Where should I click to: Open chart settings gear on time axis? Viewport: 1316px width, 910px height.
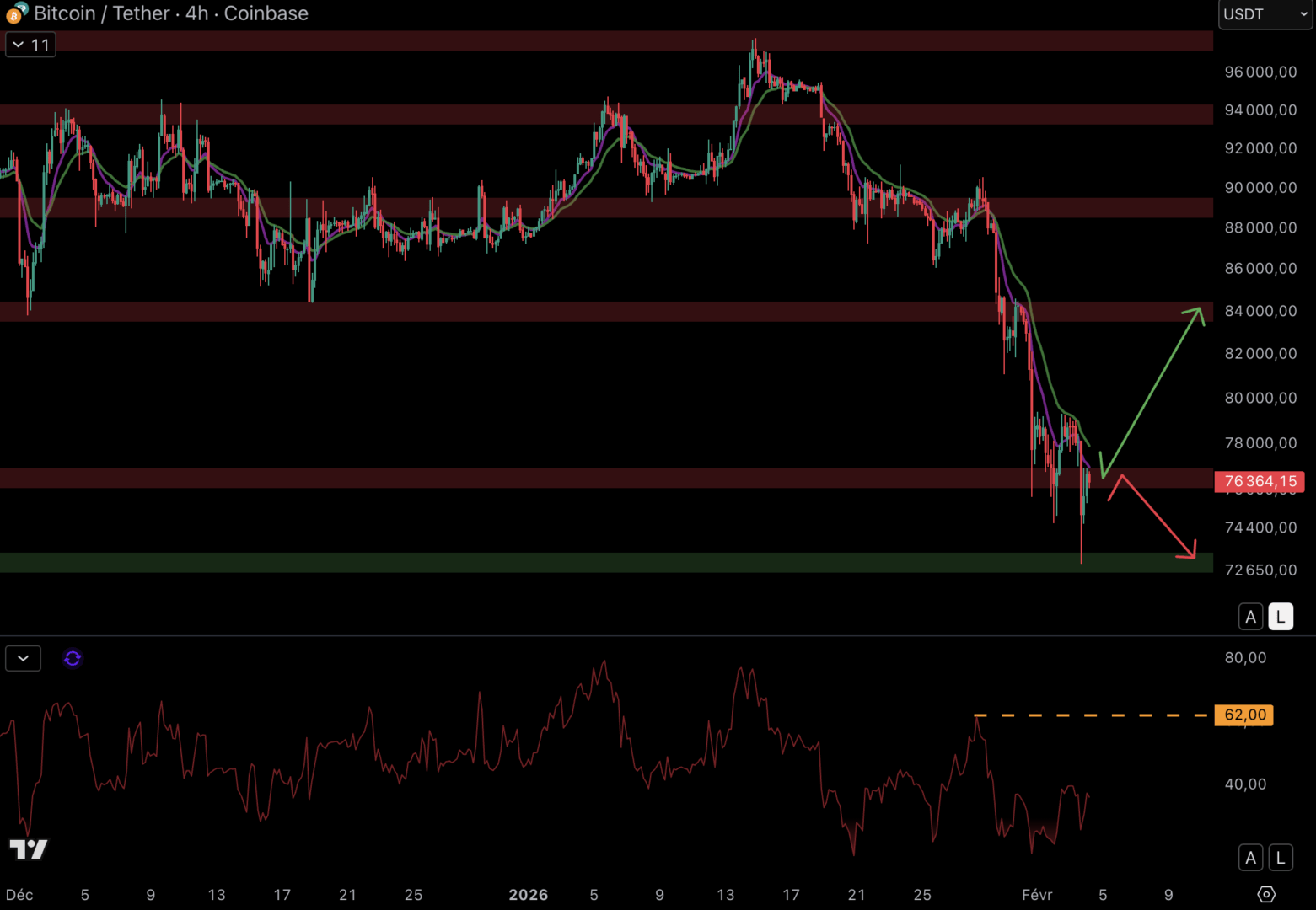pos(1265,894)
